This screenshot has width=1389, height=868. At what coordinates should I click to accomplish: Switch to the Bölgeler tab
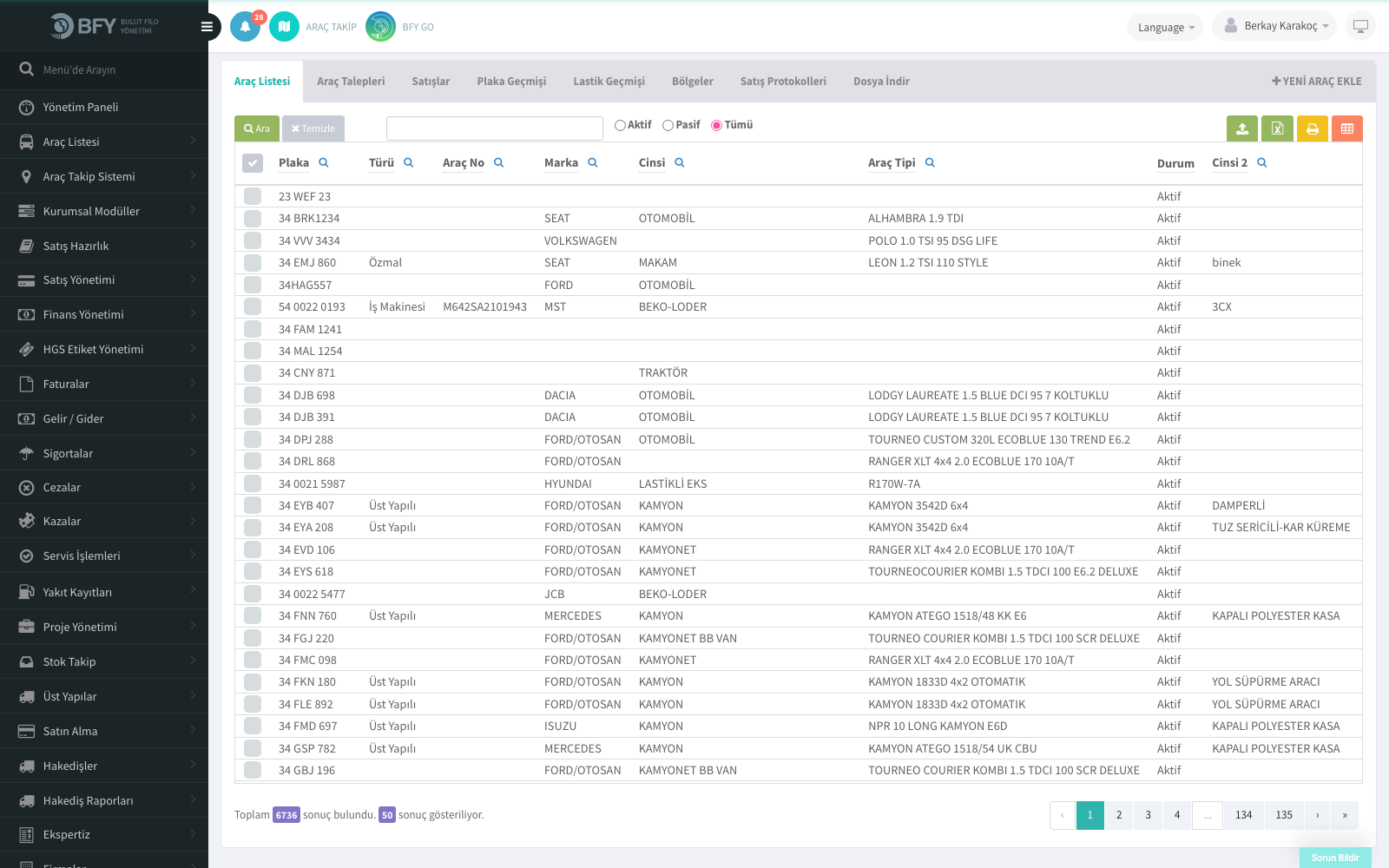[693, 82]
